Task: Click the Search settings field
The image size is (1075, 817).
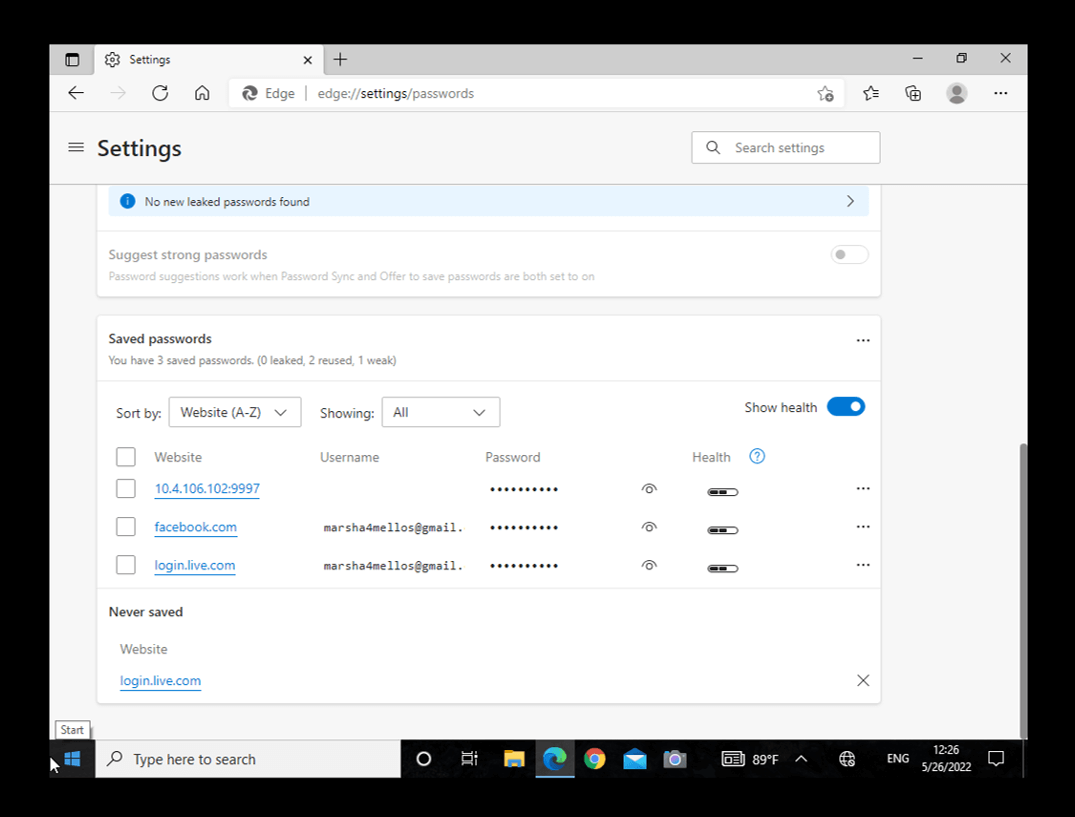Action: pos(786,148)
